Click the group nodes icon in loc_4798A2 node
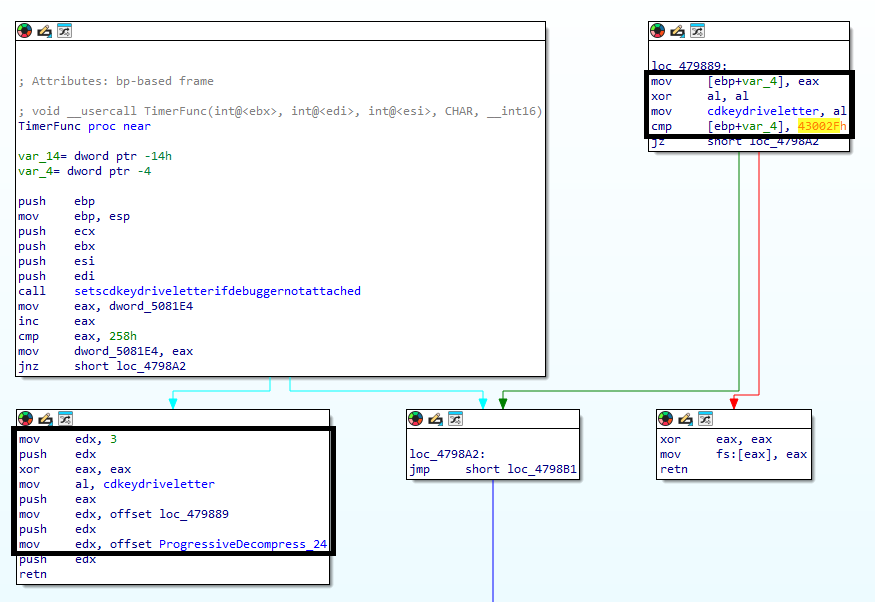 pos(455,418)
